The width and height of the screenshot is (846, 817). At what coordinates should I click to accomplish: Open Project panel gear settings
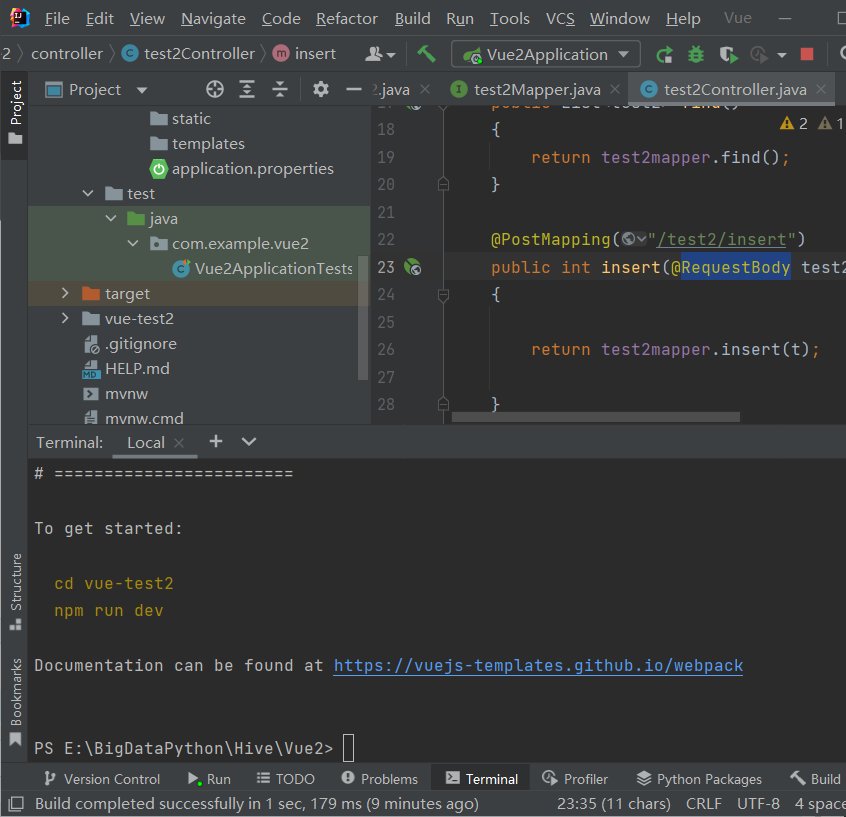pos(320,90)
